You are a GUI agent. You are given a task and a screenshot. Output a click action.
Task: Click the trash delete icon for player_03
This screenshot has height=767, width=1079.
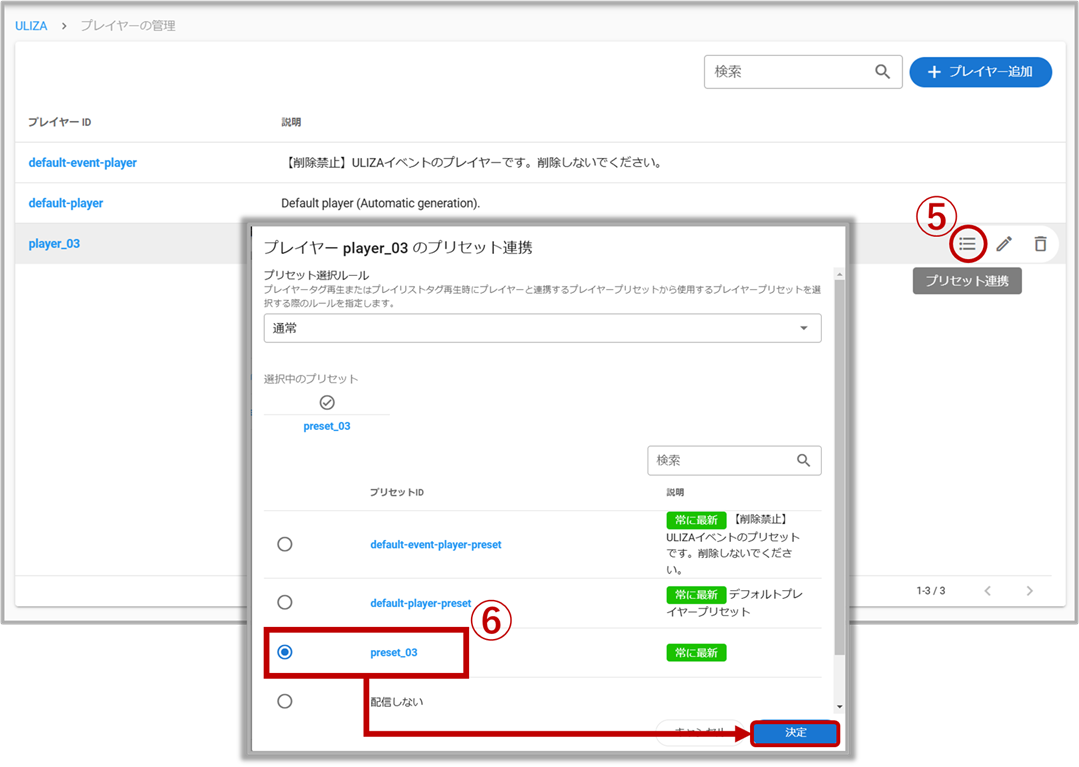(x=1040, y=243)
